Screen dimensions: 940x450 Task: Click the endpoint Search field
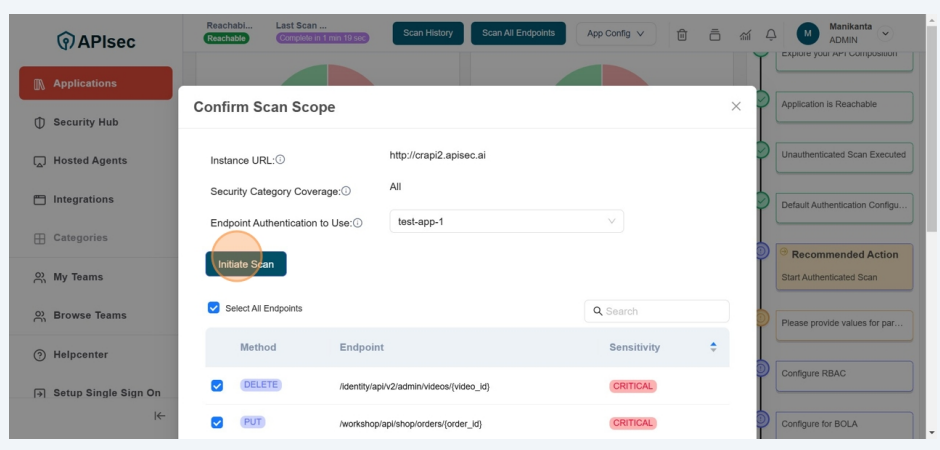[664, 311]
